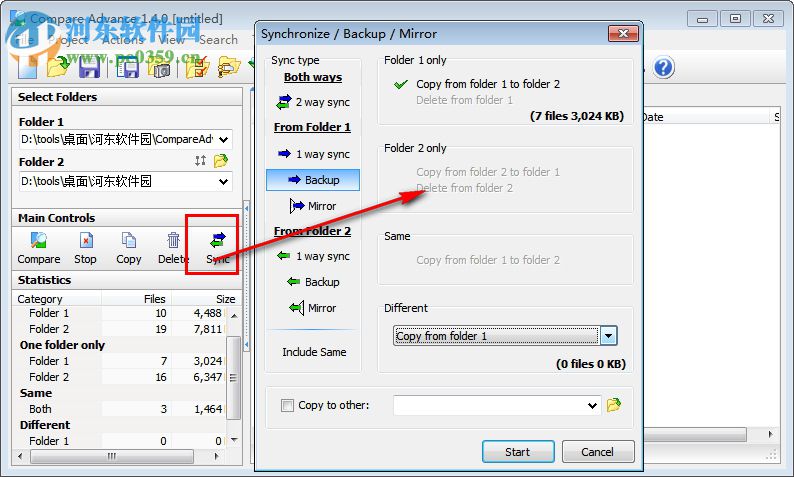Open the Copy to other path dropdown
794x477 pixels.
[x=592, y=406]
